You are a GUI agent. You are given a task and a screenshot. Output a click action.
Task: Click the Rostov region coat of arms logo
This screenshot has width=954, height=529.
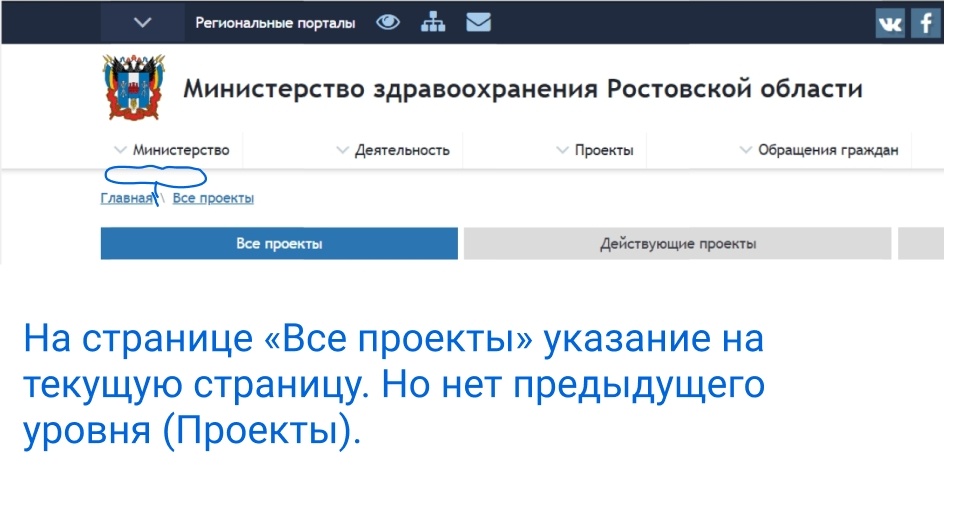(x=126, y=89)
